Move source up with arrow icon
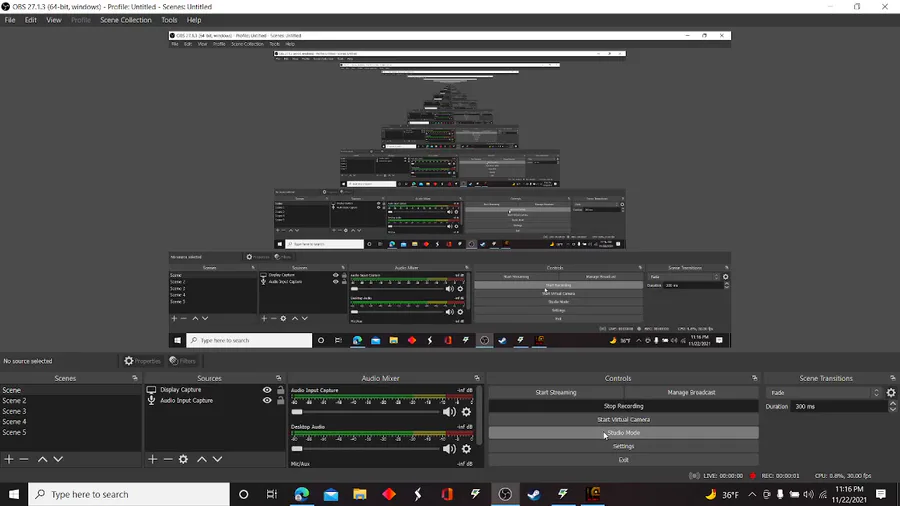This screenshot has width=900, height=506. coord(202,459)
